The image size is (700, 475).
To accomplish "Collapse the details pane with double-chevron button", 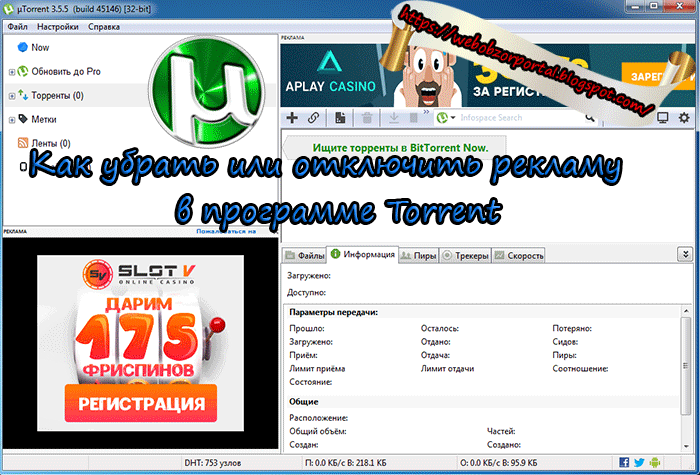I will [685, 254].
